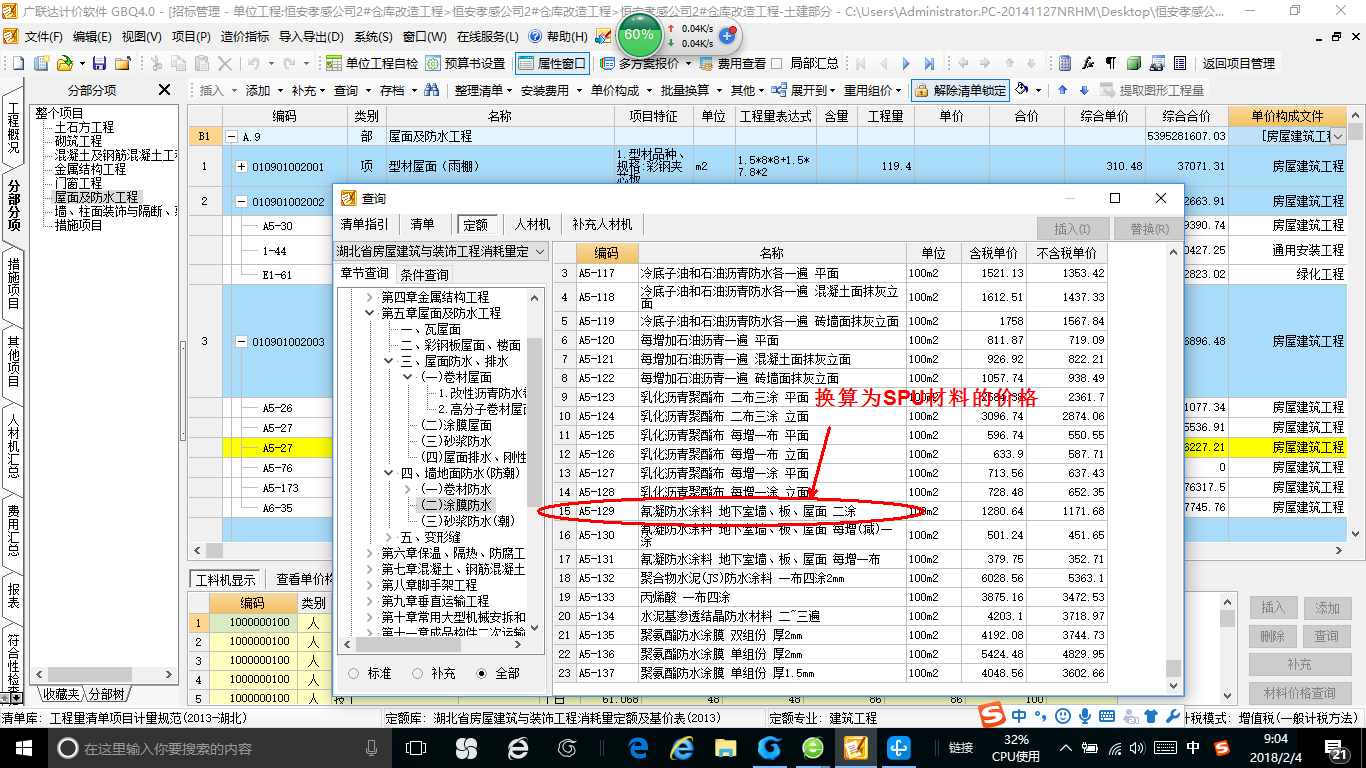Click the fx formula icon
Screen dimensions: 1366x768
click(x=1088, y=63)
